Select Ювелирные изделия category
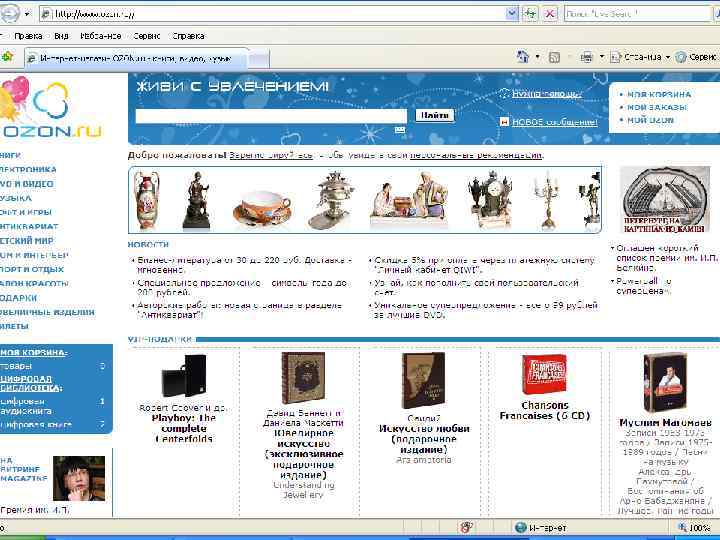The width and height of the screenshot is (720, 540). 47,312
